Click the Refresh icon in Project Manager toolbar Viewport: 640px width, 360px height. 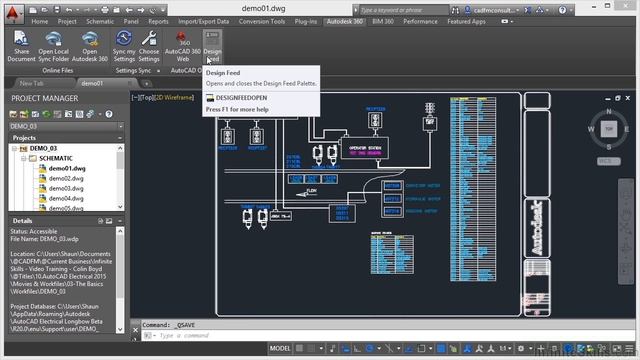tap(46, 114)
